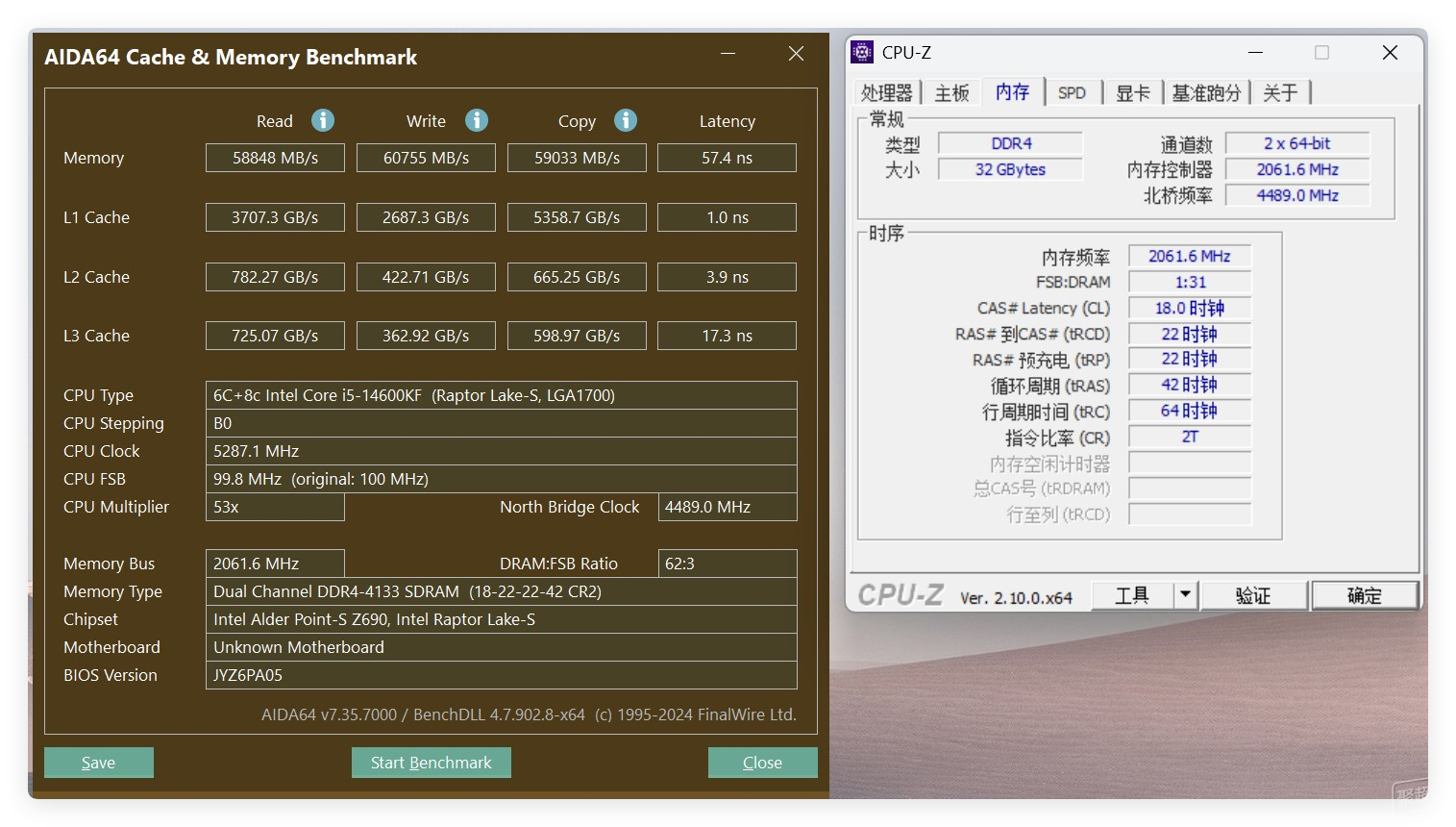Screen dimensions: 1456x827
Task: Close the CPU-Z window via X
Action: coord(1390,53)
